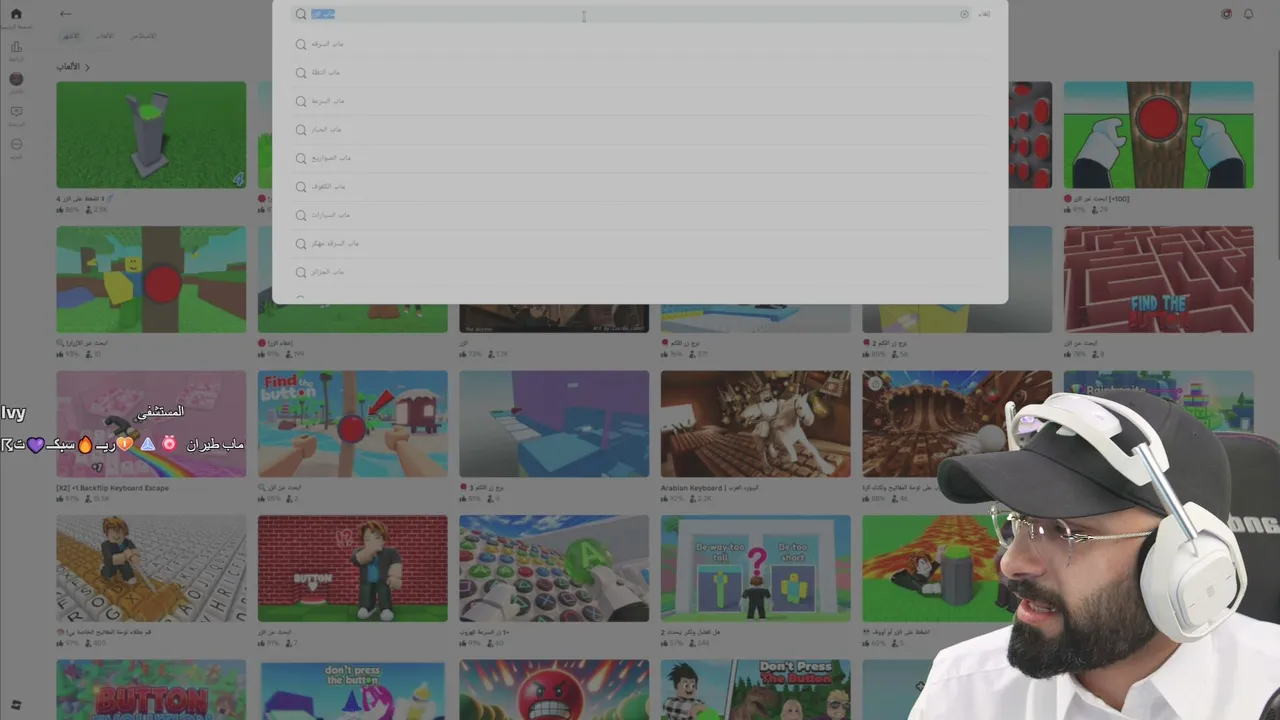Open the Robux balance icon
The image size is (1280, 720).
click(1227, 14)
